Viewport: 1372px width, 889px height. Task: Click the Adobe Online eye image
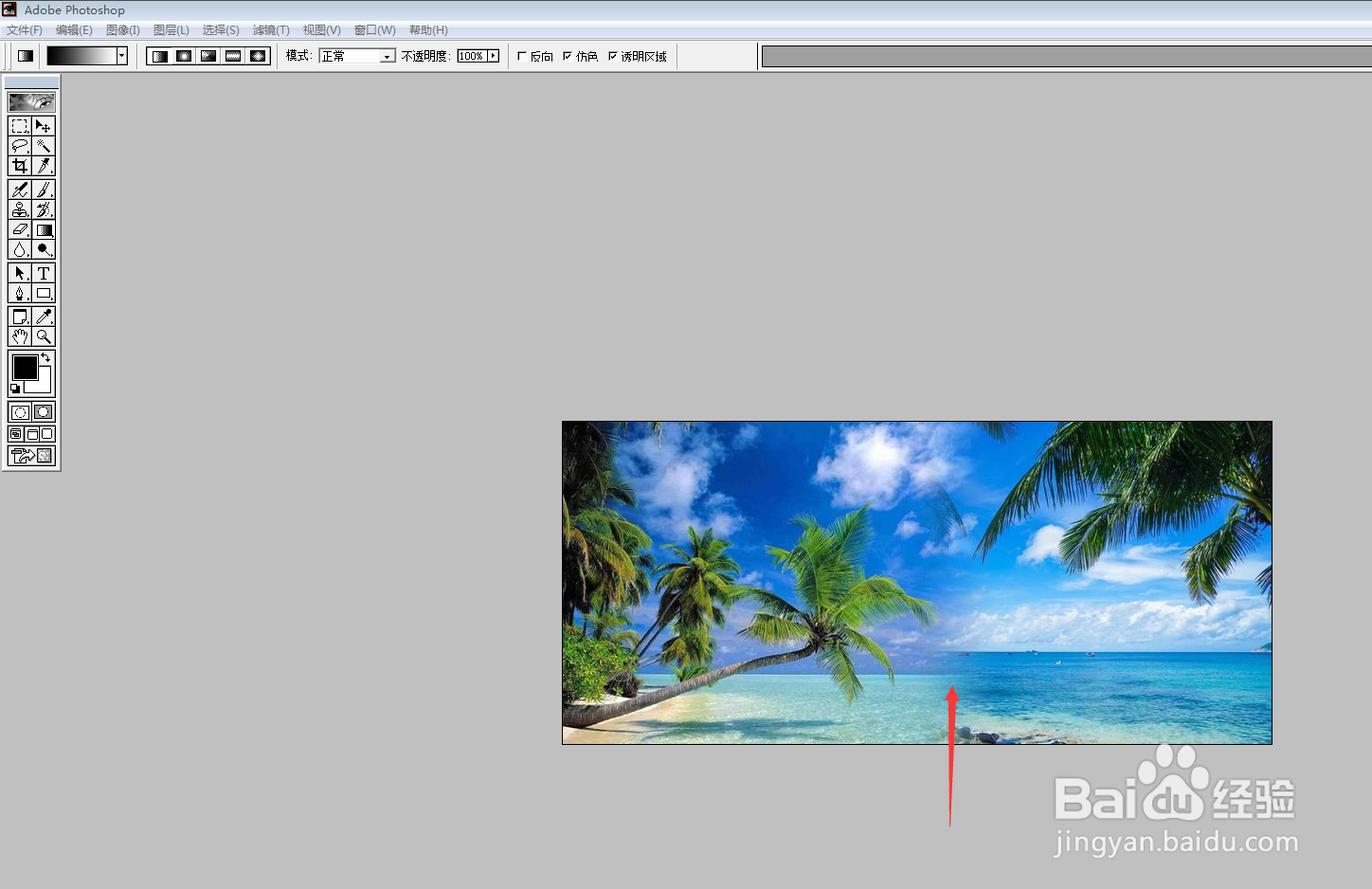31,101
